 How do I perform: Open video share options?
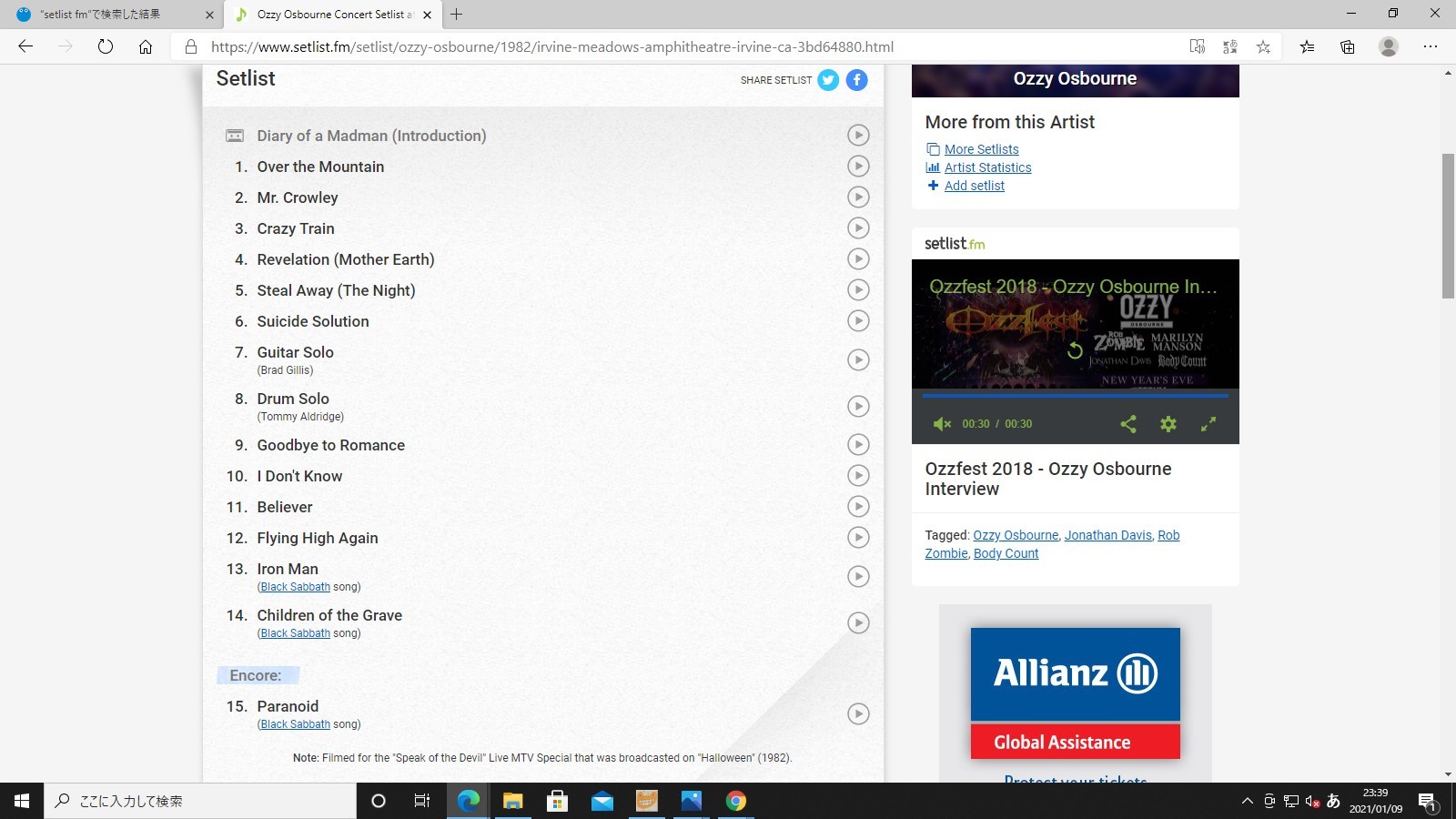1128,424
